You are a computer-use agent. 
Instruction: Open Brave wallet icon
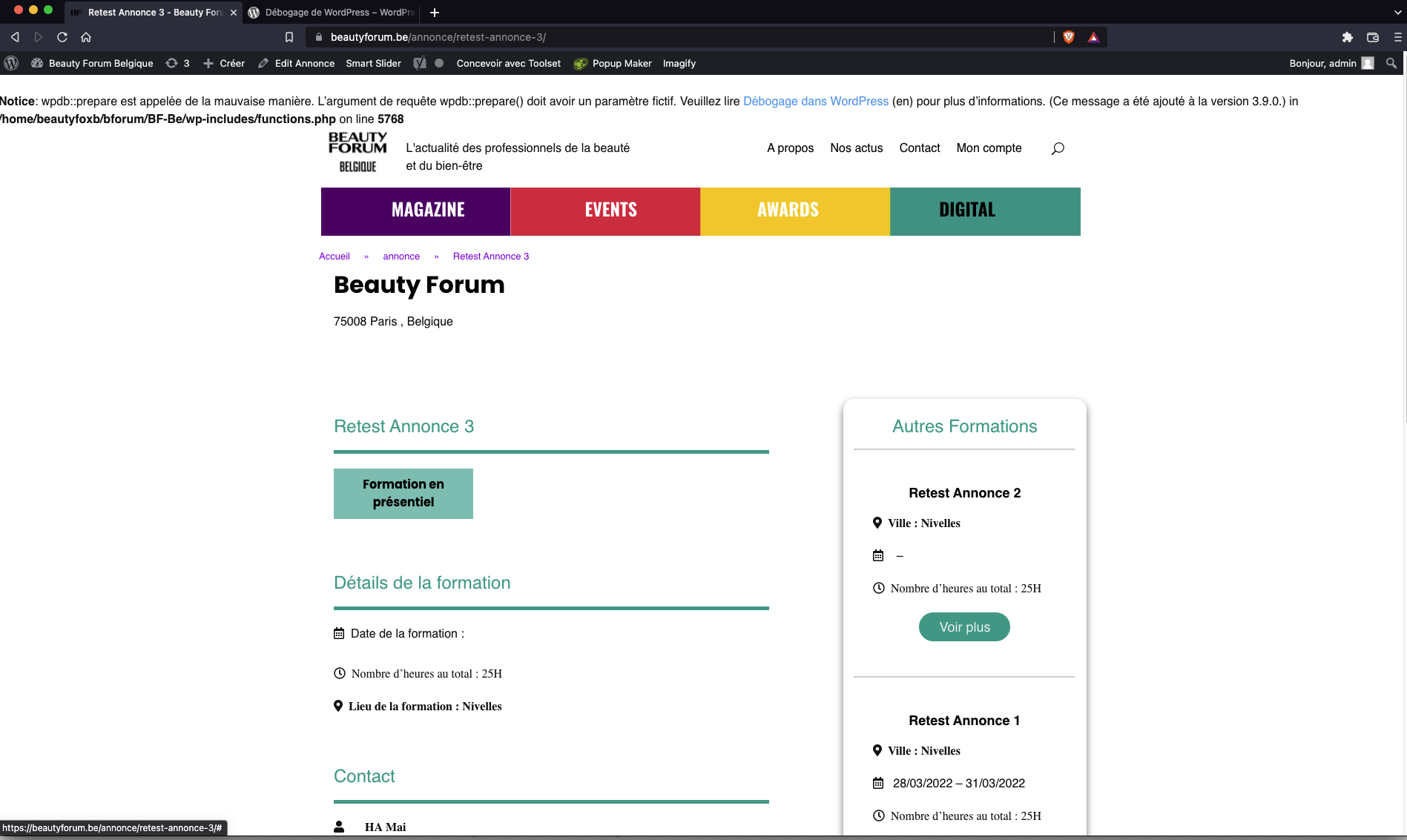pyautogui.click(x=1373, y=37)
